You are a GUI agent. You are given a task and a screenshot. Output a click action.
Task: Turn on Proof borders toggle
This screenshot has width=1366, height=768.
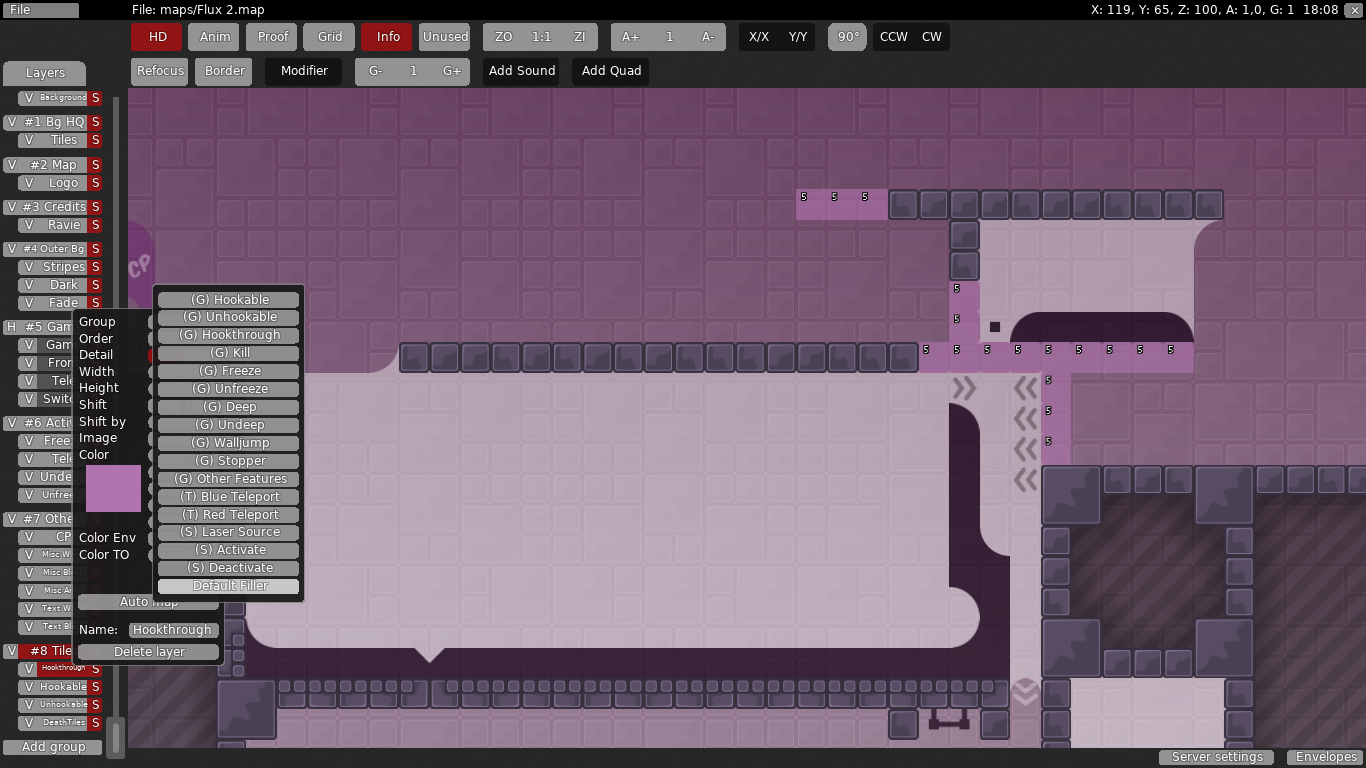pos(273,37)
